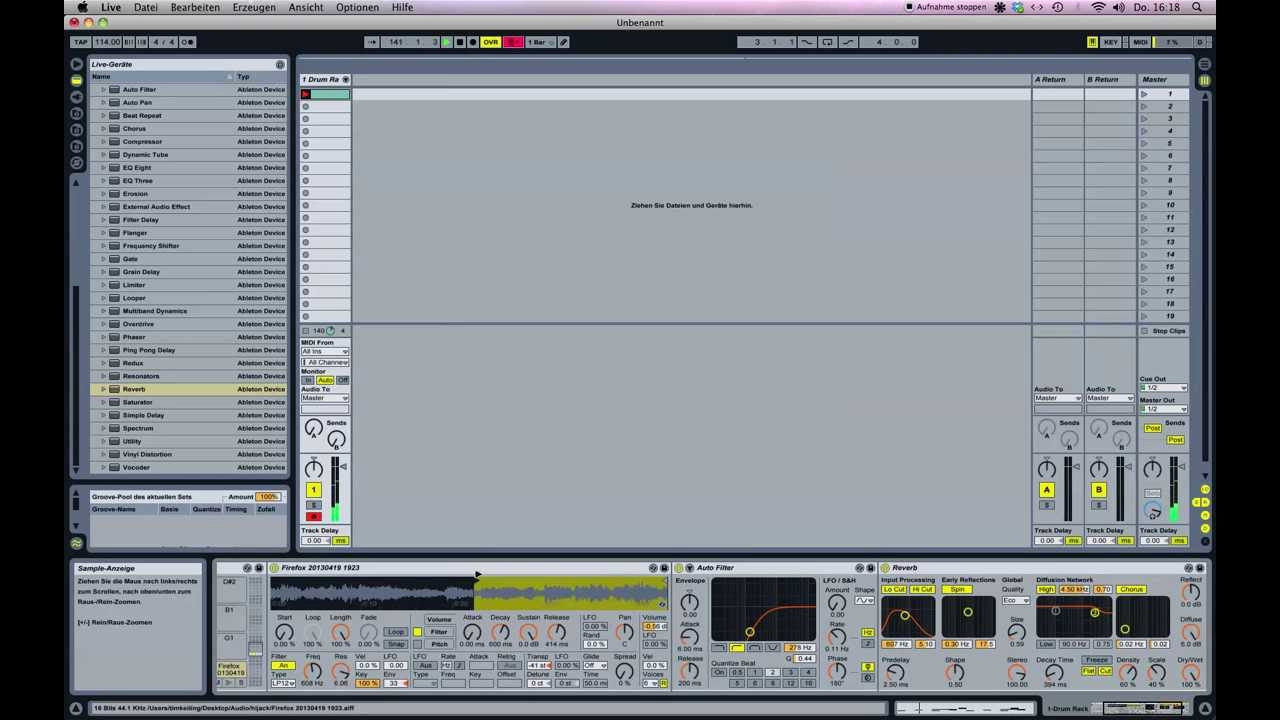
Task: Launch scene 1 in the Master track
Action: (1145, 94)
